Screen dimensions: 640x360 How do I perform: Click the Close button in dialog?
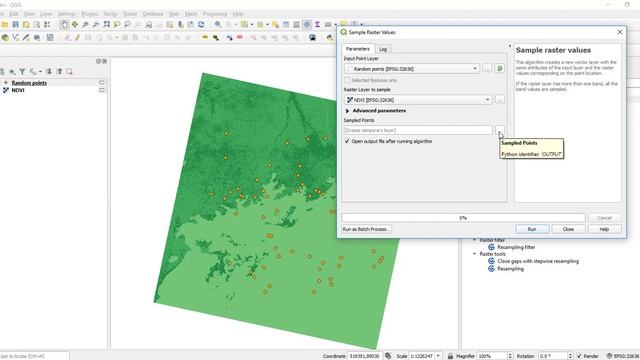[x=568, y=229]
